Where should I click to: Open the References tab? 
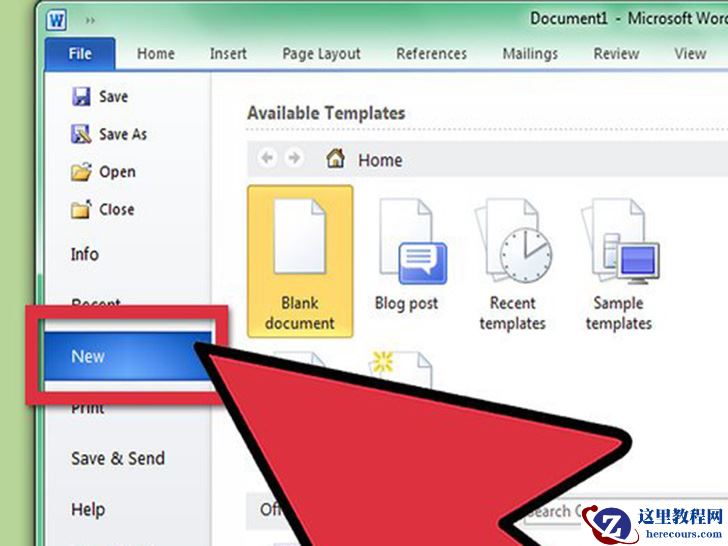(431, 54)
